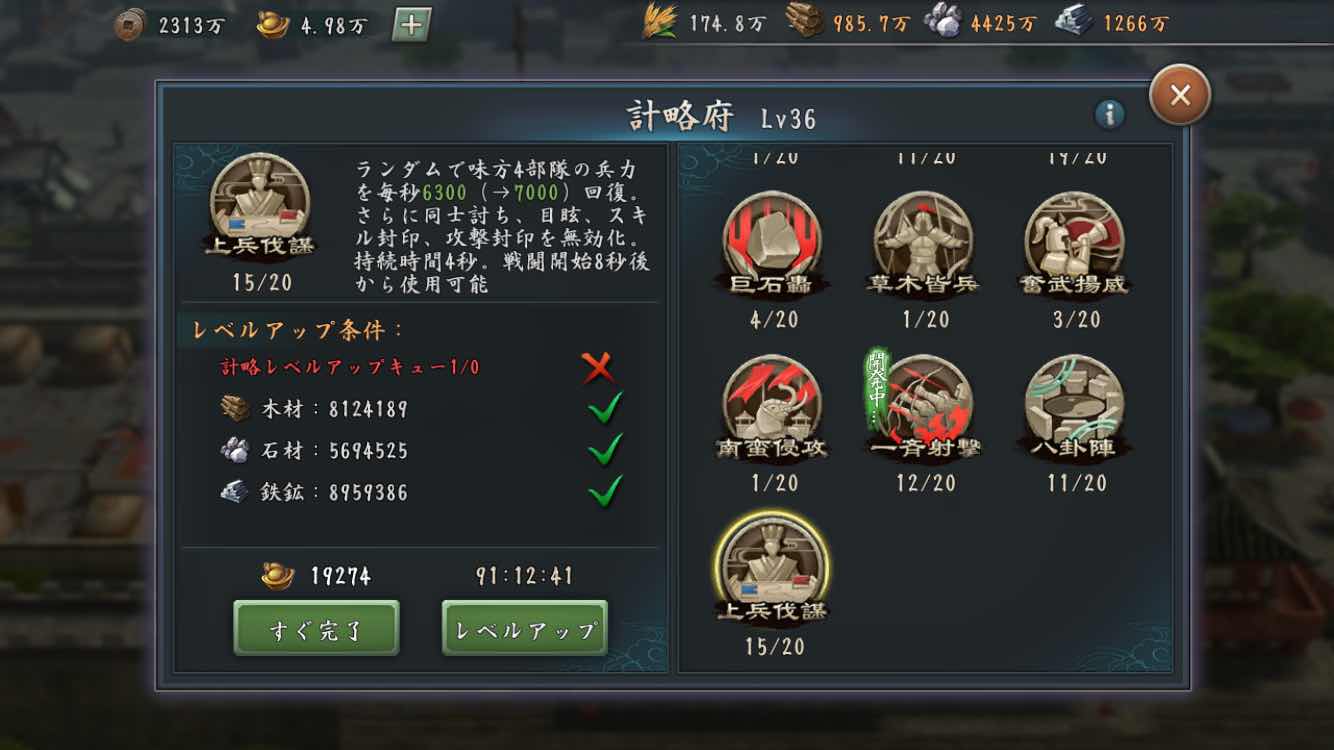
Task: Choose the 奮武揚威 stratagem icon
Action: [1075, 242]
